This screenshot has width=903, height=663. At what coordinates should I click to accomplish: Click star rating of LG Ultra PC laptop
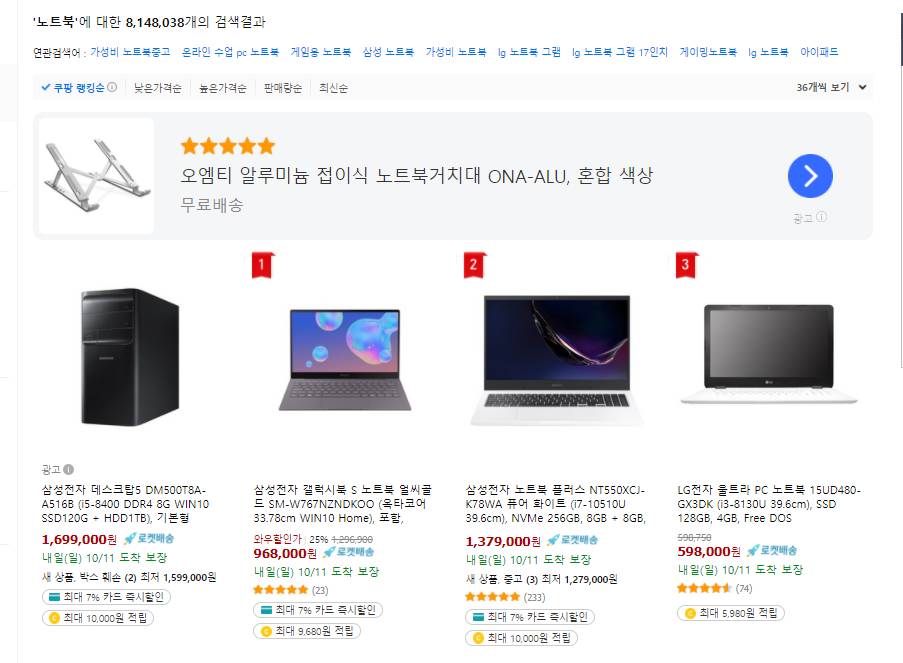704,588
